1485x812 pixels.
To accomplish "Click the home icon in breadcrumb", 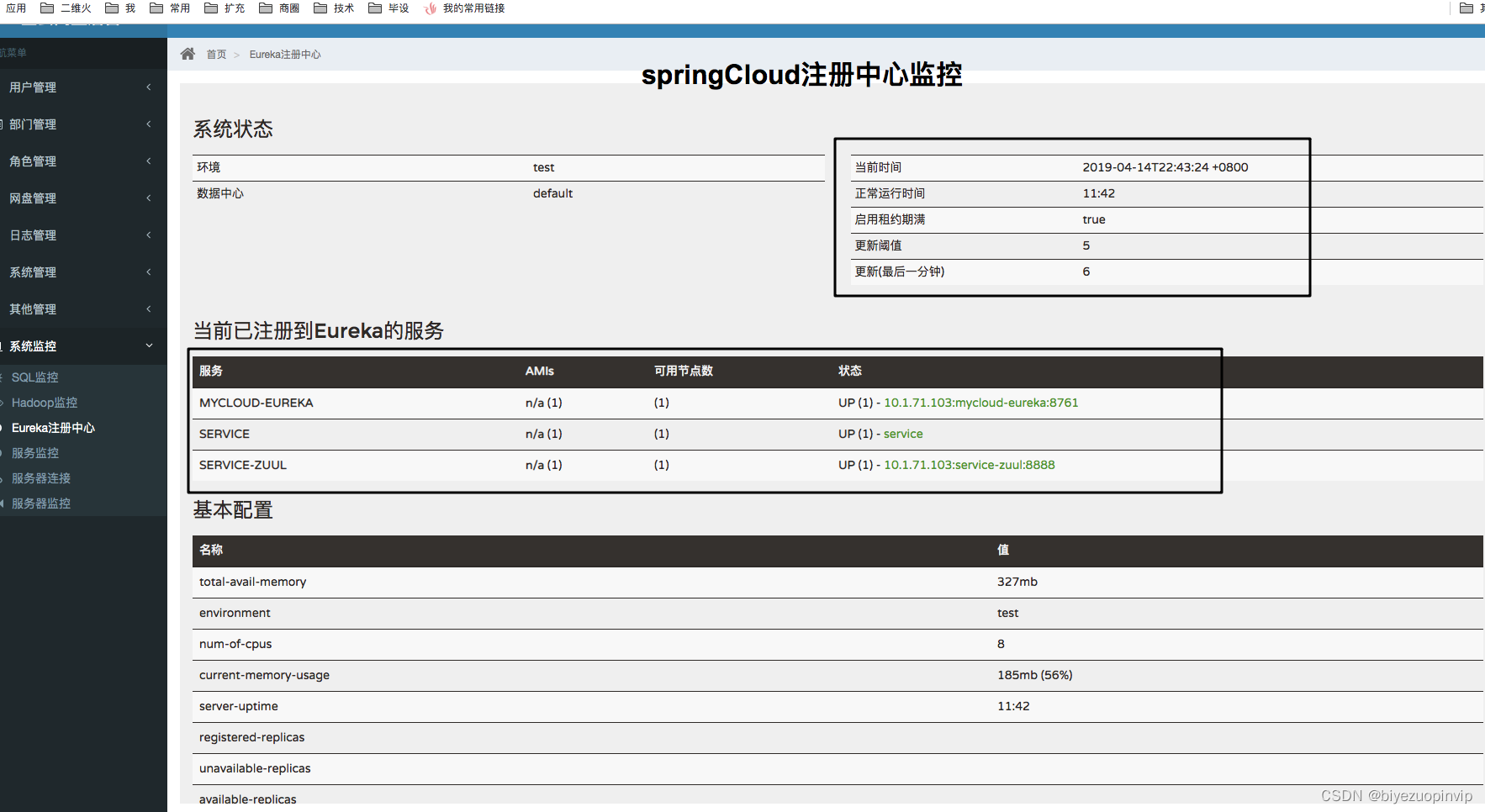I will pos(188,54).
